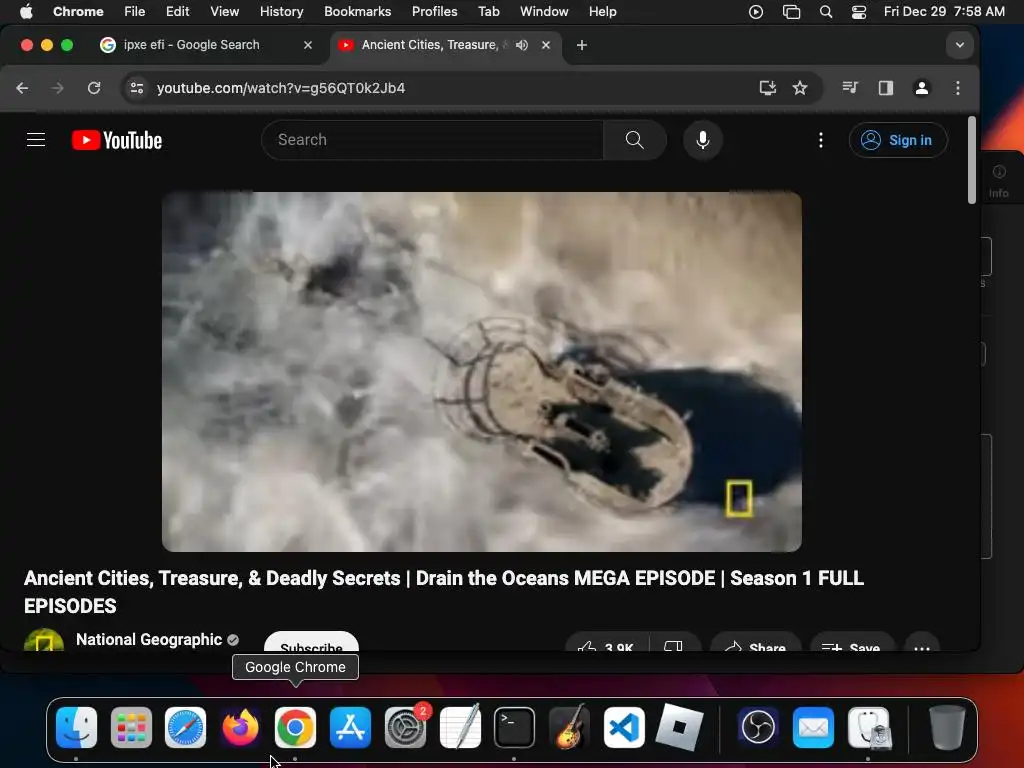Open Launchpad from the Dock
The height and width of the screenshot is (768, 1024).
tap(131, 727)
